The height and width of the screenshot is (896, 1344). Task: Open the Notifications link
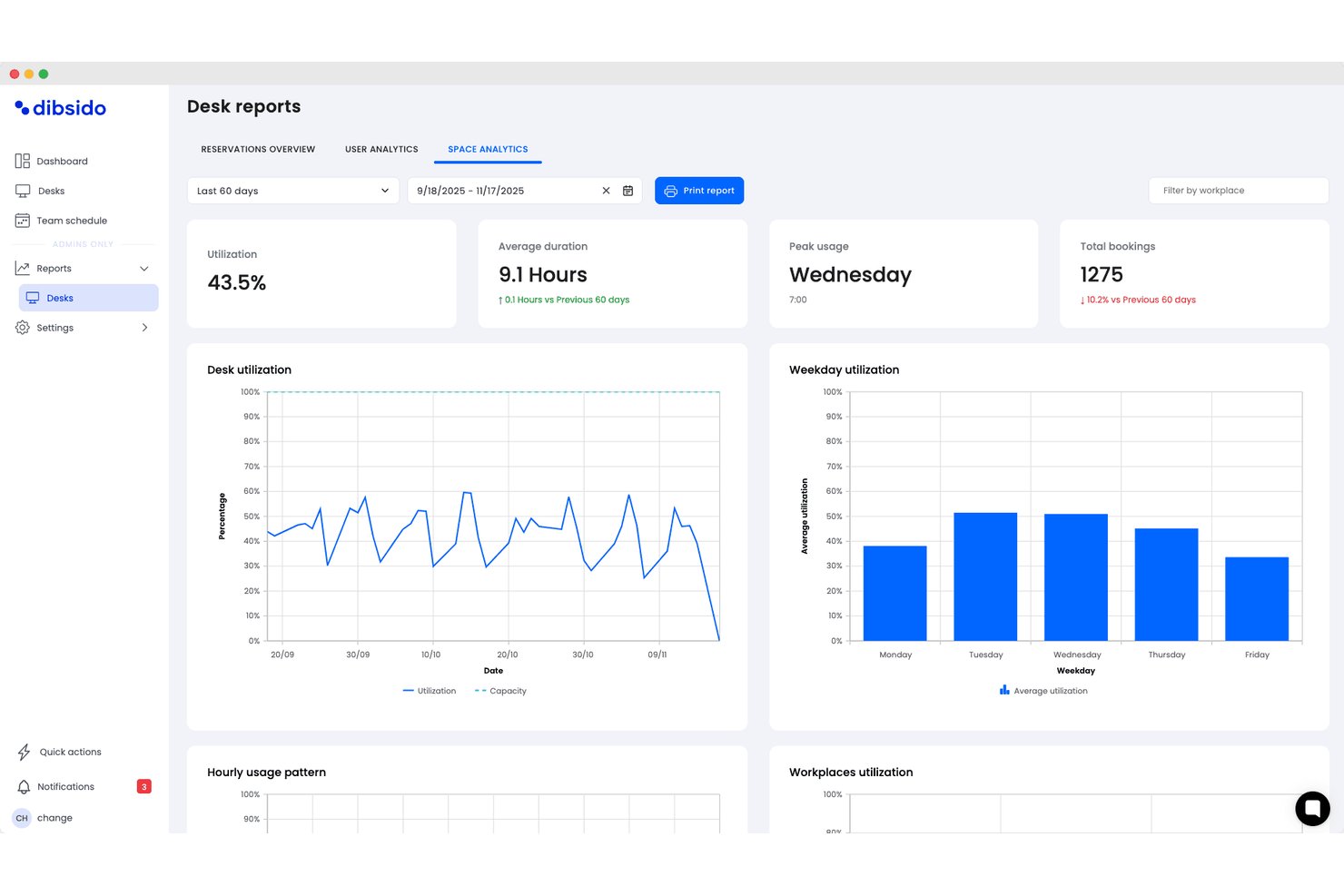65,787
